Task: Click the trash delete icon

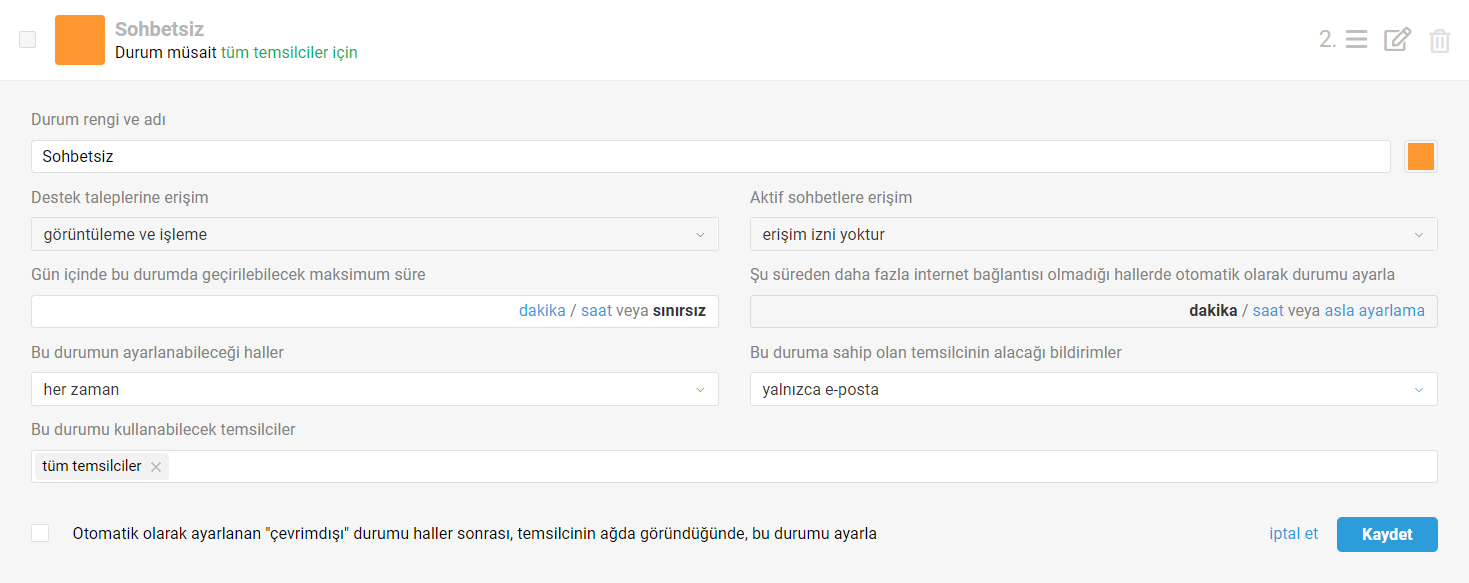Action: [x=1439, y=41]
